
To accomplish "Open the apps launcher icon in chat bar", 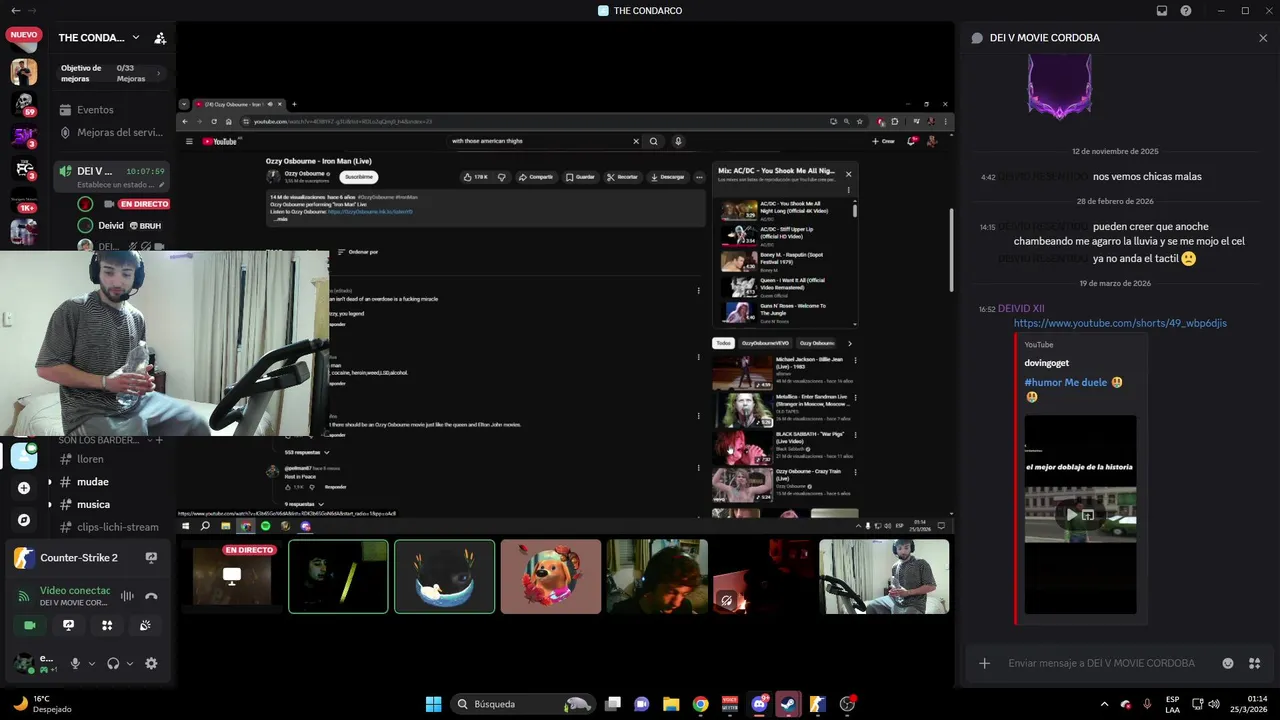I will click(1255, 663).
